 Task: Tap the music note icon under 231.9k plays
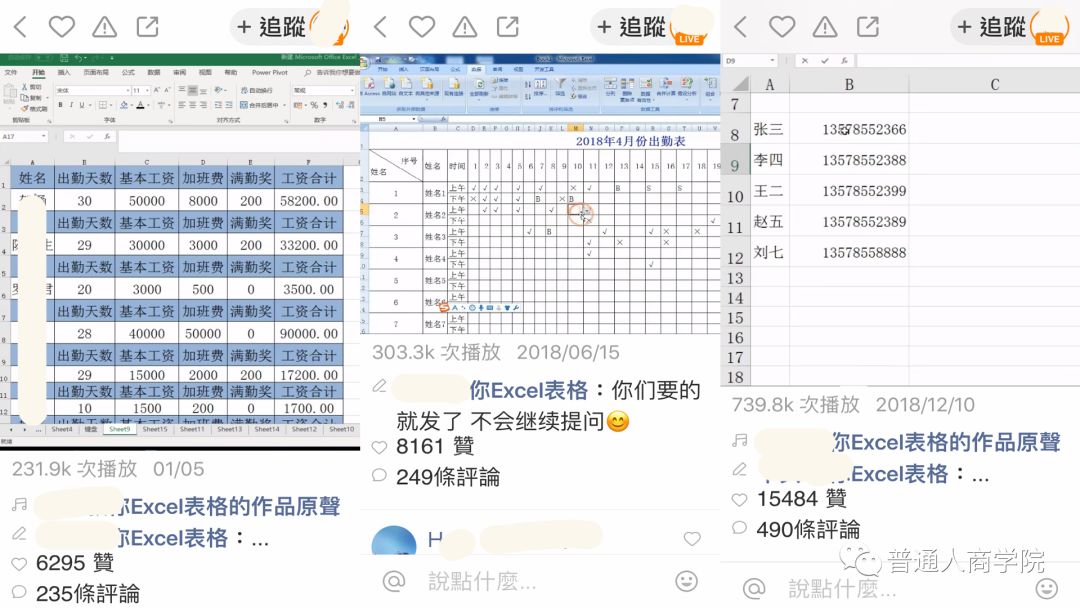click(x=19, y=505)
